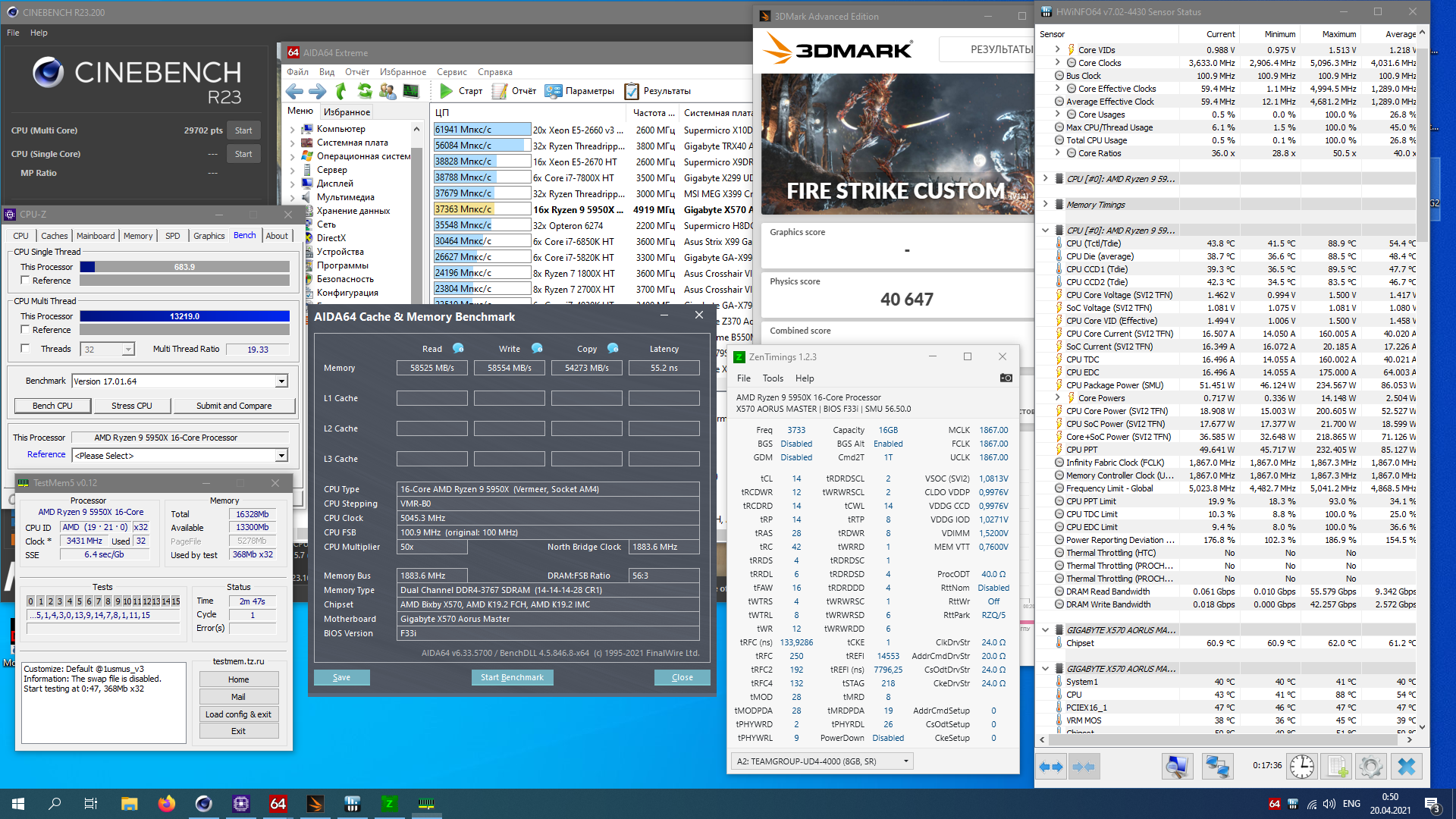Click Bench CPU button in CPU-Z
Viewport: 1456px width, 819px height.
coord(52,406)
